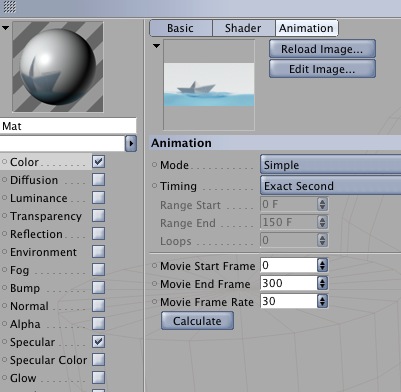Enable the Fog channel checkbox
Viewport: 401px width, 392px height.
click(x=99, y=270)
